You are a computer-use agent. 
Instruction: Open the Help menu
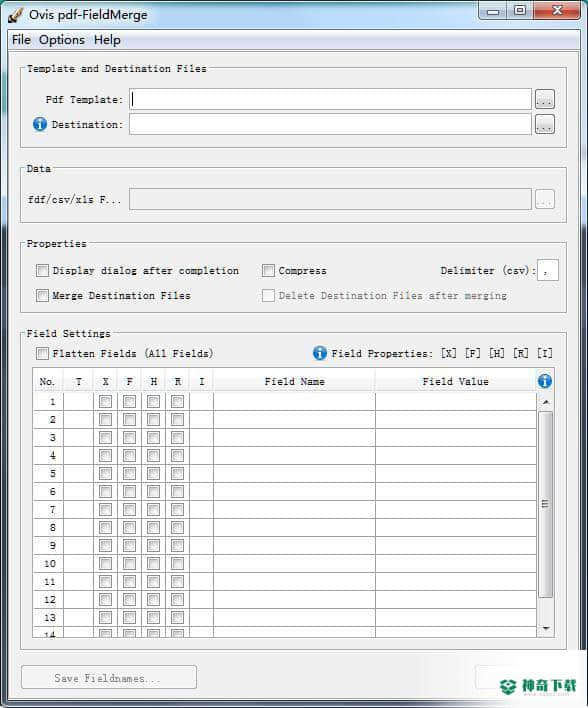coord(107,40)
